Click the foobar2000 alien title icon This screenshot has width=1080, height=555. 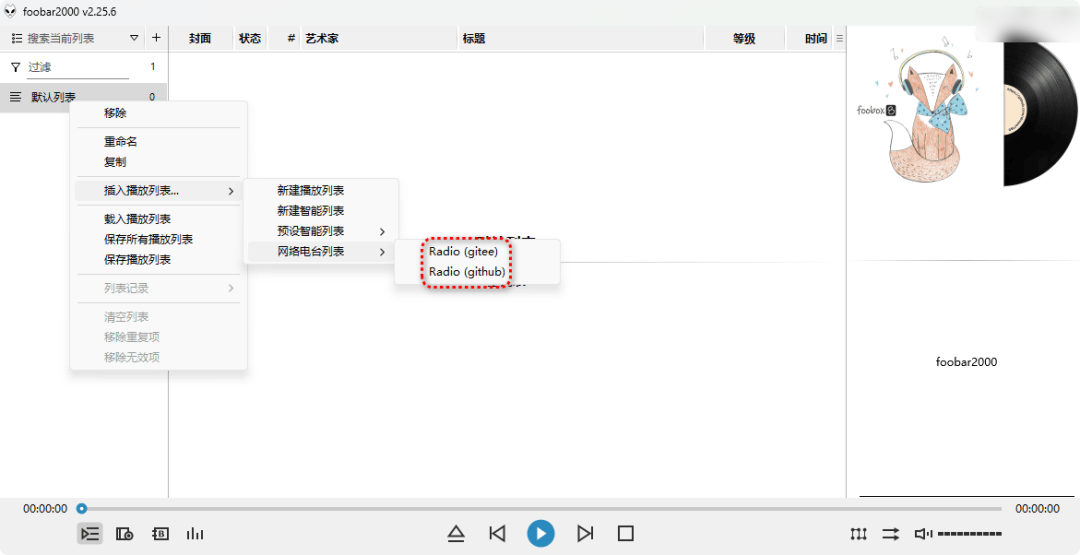click(x=10, y=12)
